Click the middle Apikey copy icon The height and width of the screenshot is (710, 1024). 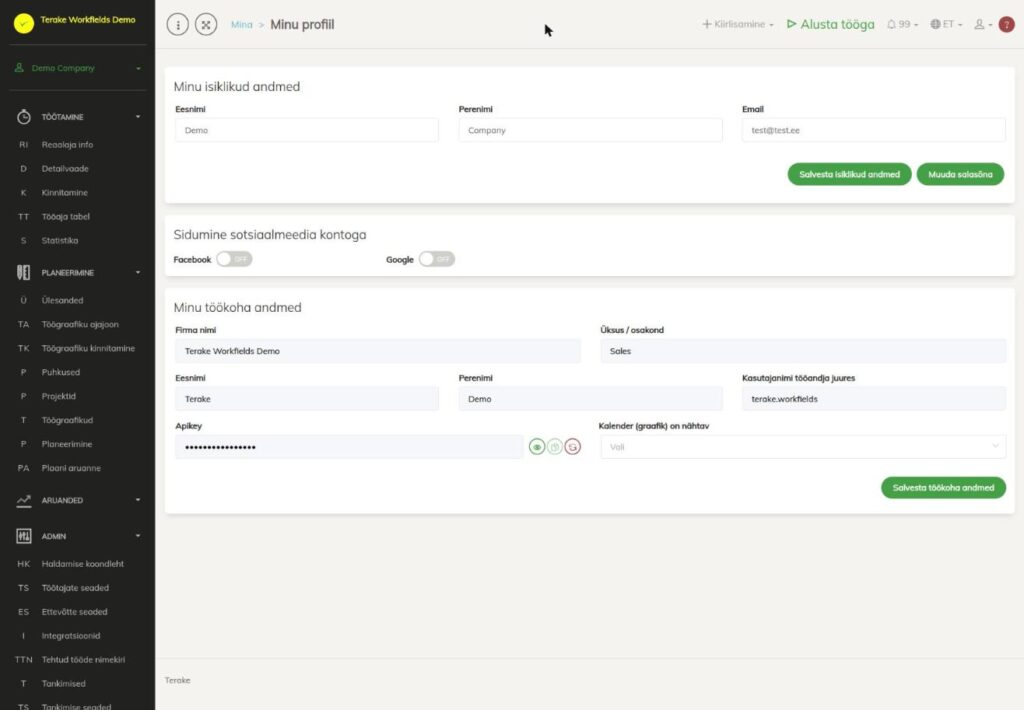tap(554, 447)
